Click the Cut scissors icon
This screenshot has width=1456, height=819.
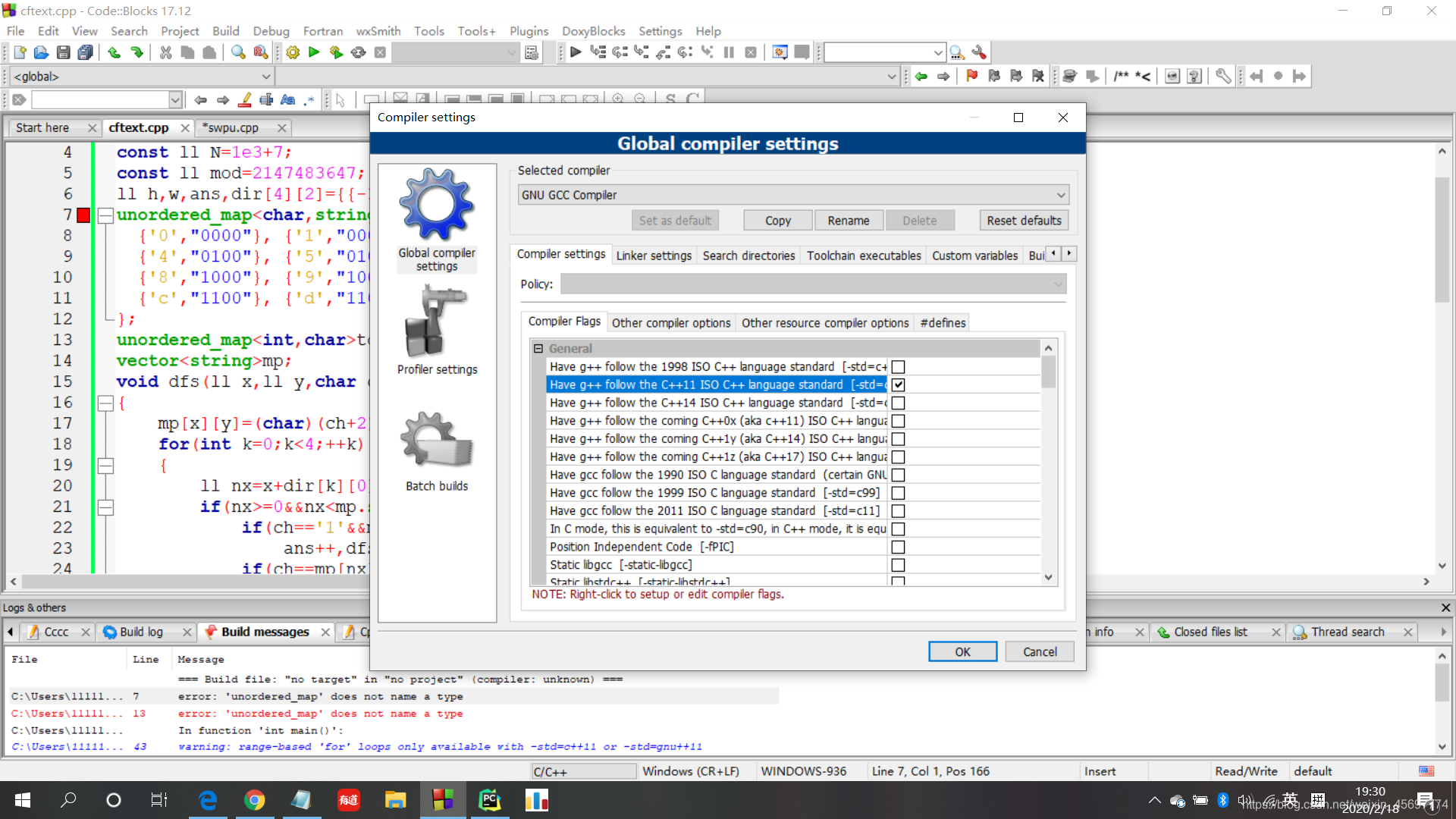pyautogui.click(x=165, y=52)
